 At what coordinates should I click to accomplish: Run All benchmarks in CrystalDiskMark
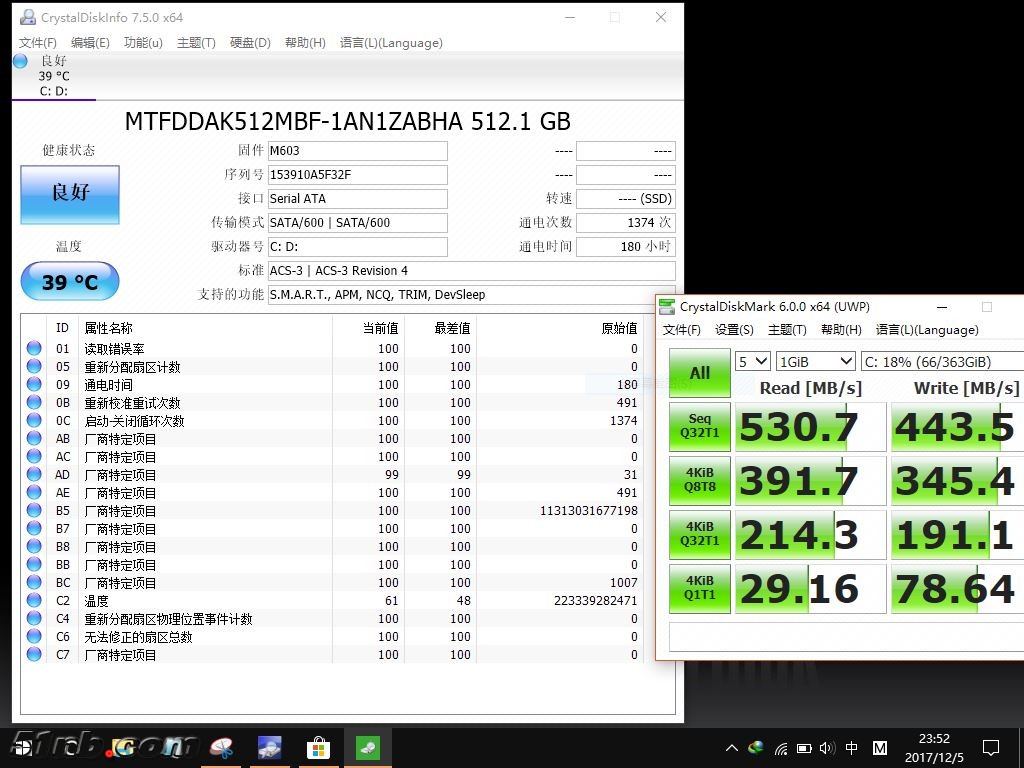coord(699,373)
